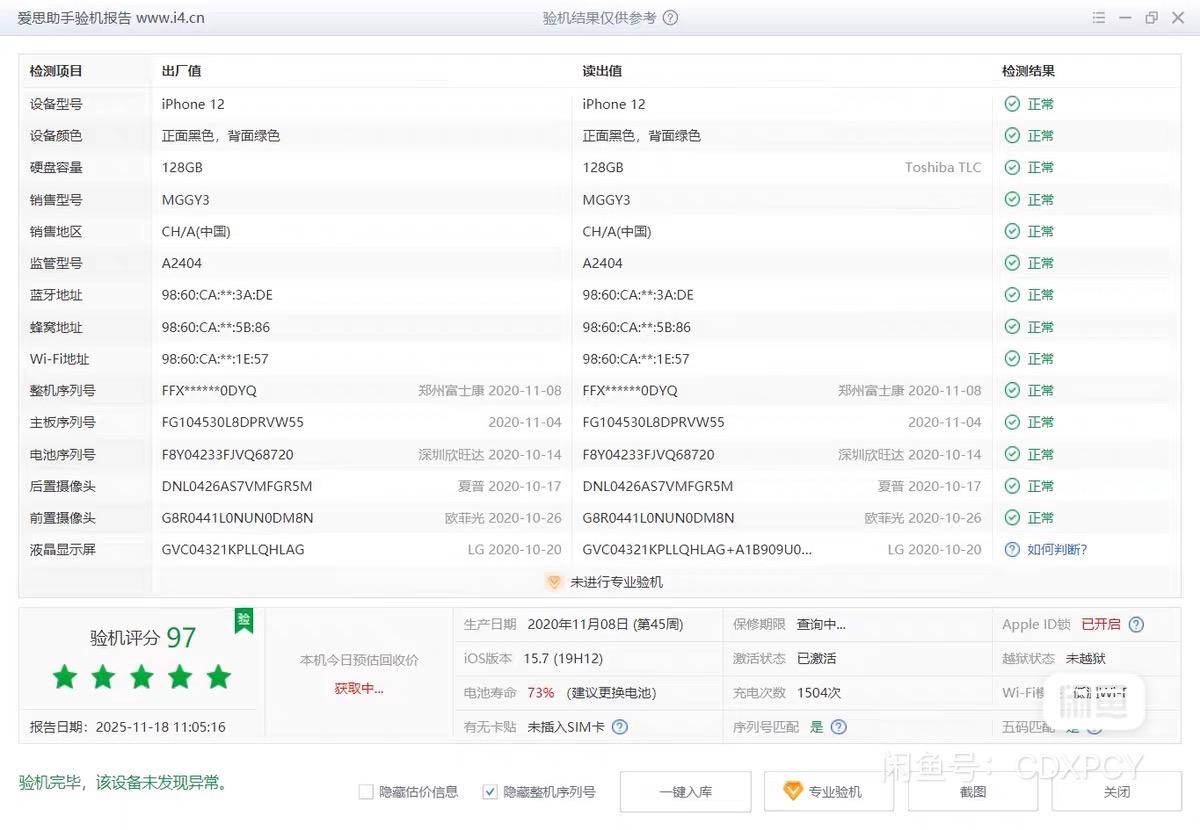Viewport: 1200px width, 830px height.
Task: Click the green check icon in 设备颜色 row
Action: 1012,136
